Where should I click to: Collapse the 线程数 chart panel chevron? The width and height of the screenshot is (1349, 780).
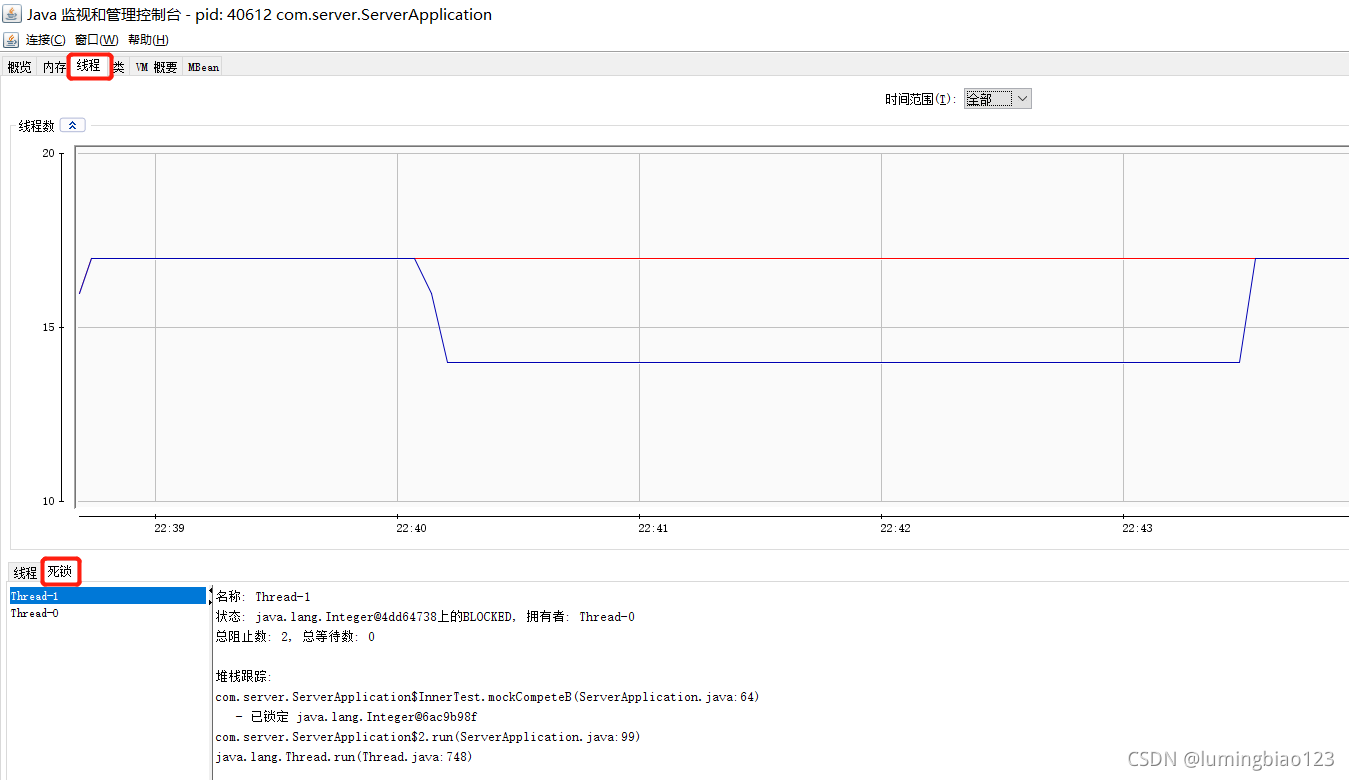pos(71,124)
